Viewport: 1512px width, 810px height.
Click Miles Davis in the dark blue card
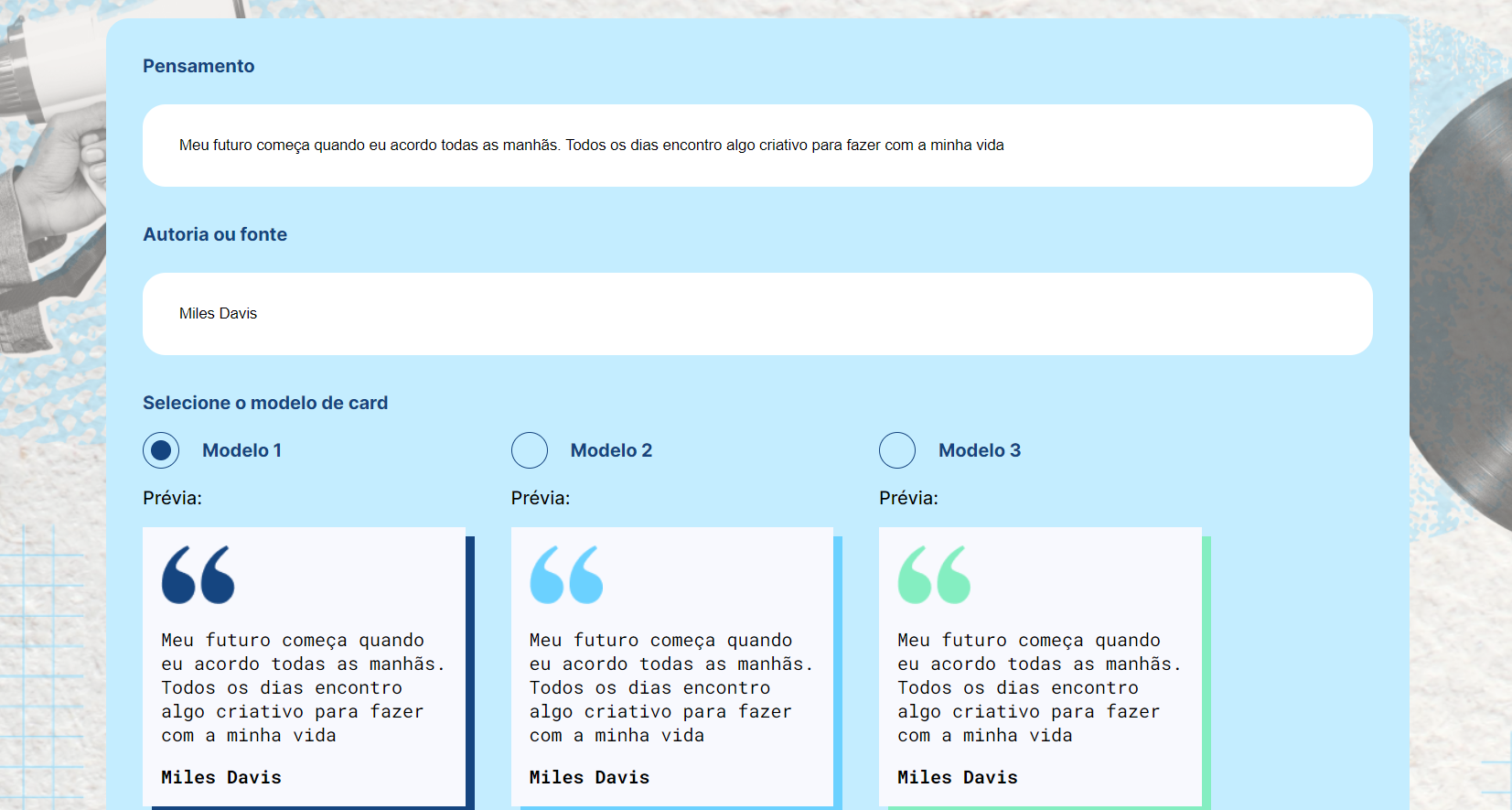click(221, 777)
